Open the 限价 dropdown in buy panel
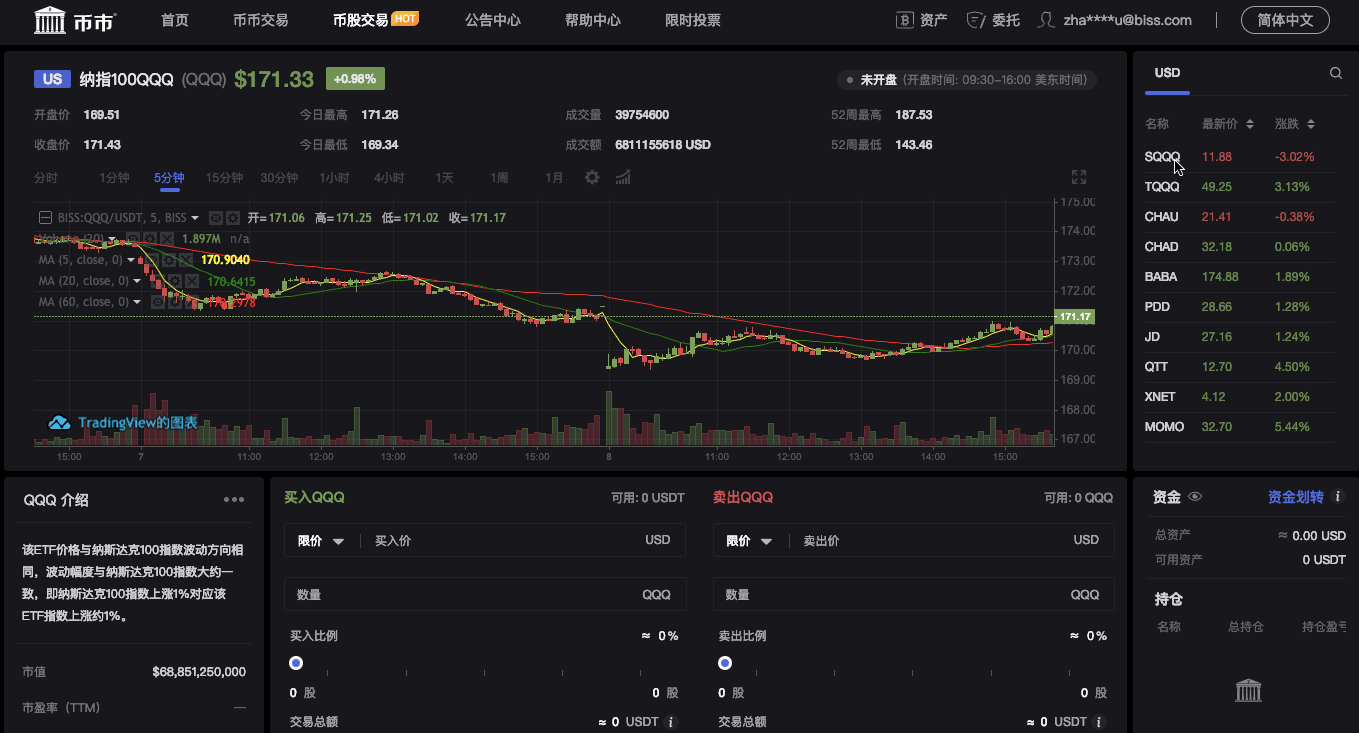 tap(321, 541)
